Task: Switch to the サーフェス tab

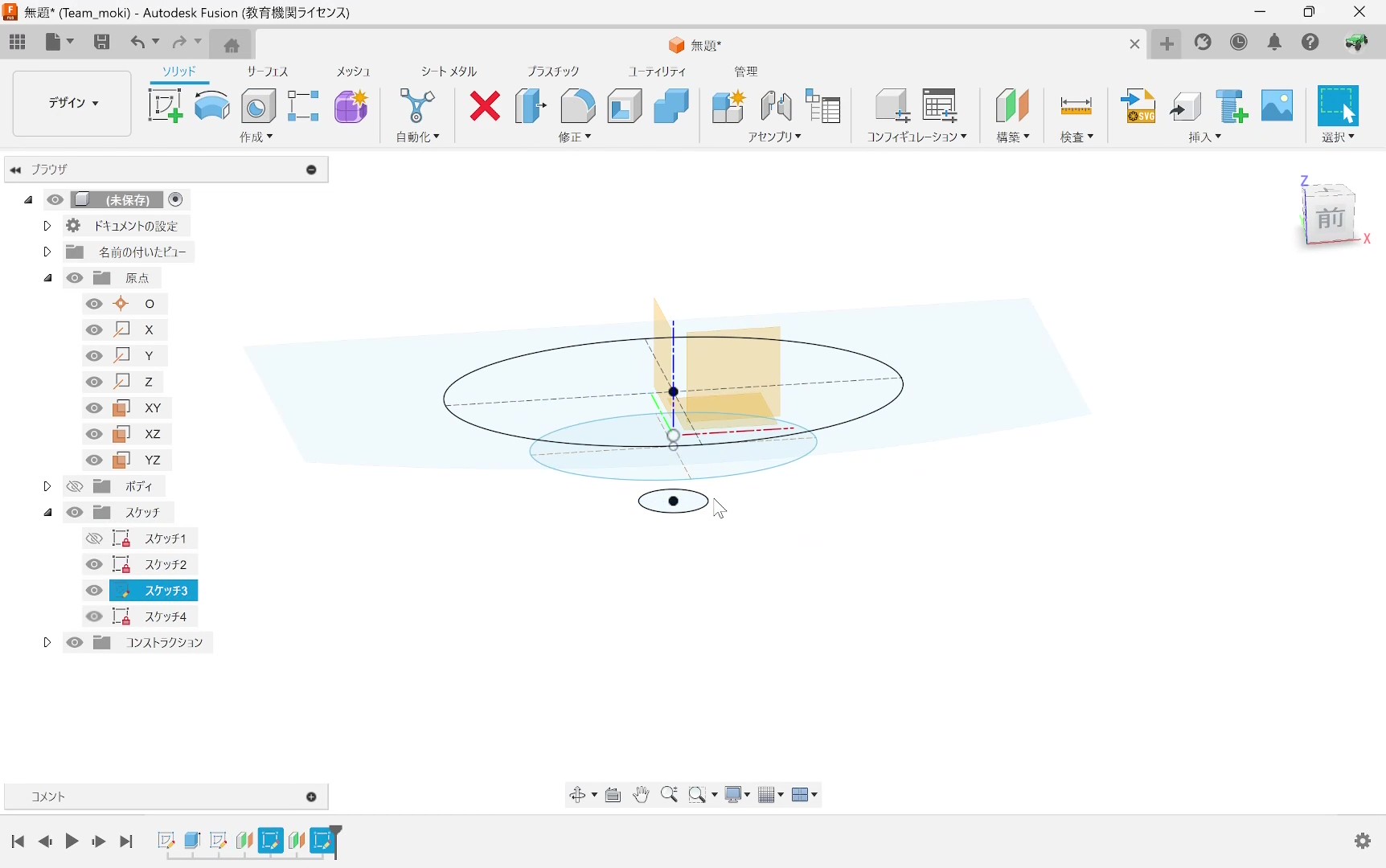Action: [268, 72]
